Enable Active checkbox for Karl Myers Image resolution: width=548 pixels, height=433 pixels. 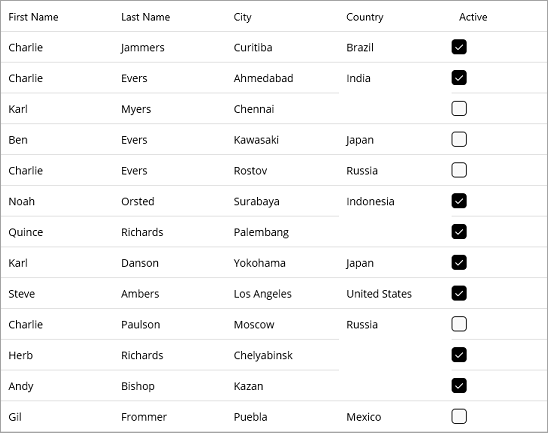[x=459, y=108]
